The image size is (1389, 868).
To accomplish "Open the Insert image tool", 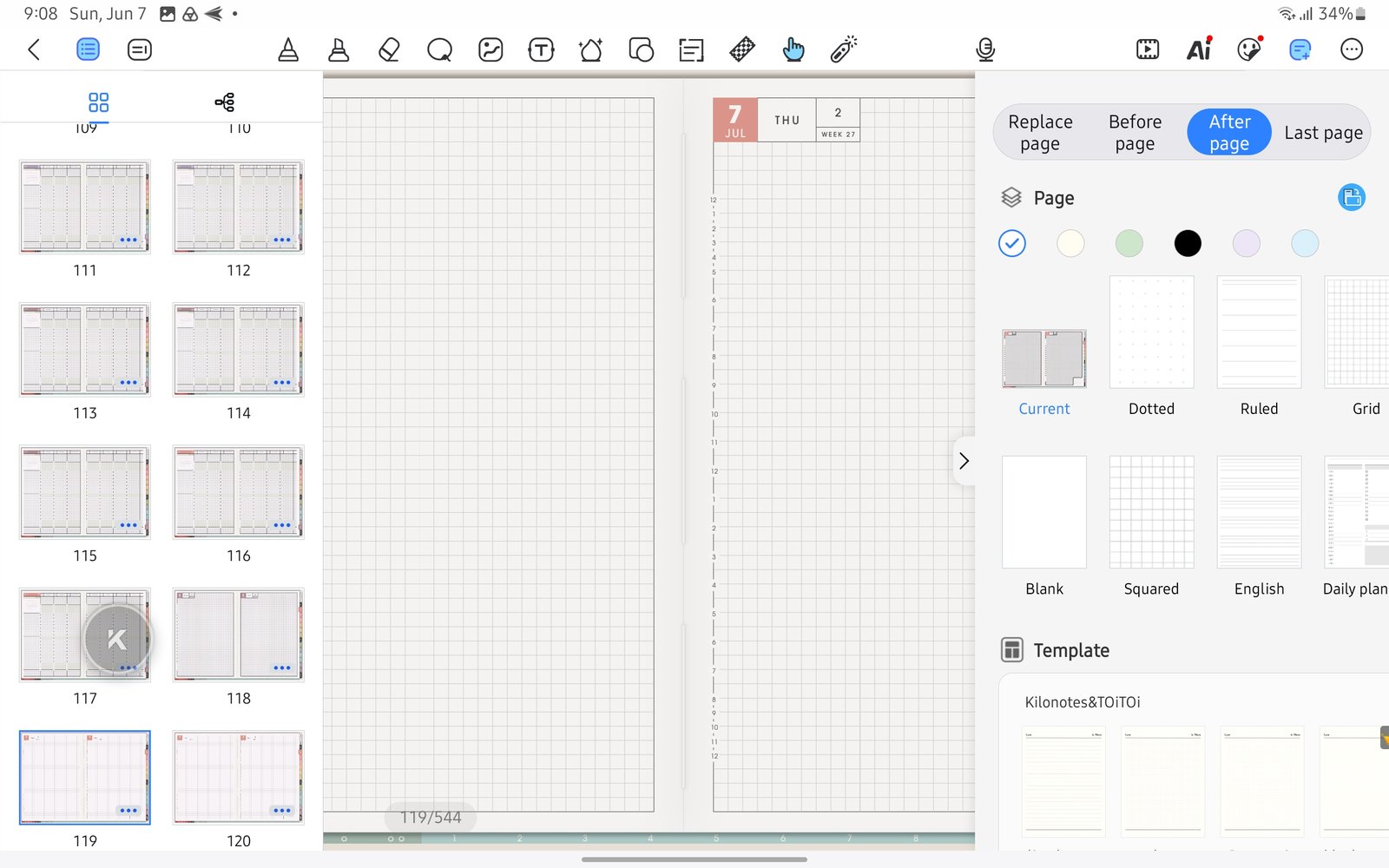I will click(x=490, y=49).
